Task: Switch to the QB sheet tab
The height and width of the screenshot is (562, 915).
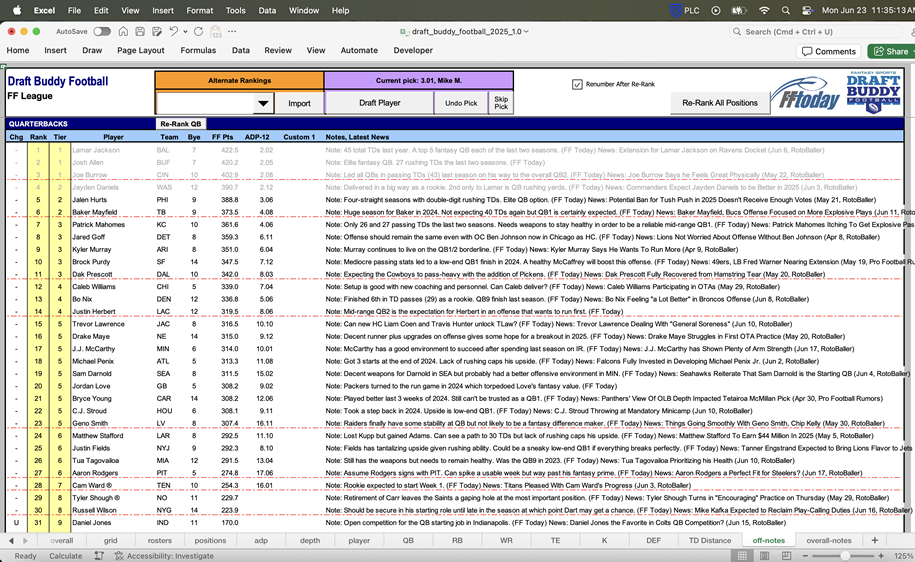Action: (408, 540)
